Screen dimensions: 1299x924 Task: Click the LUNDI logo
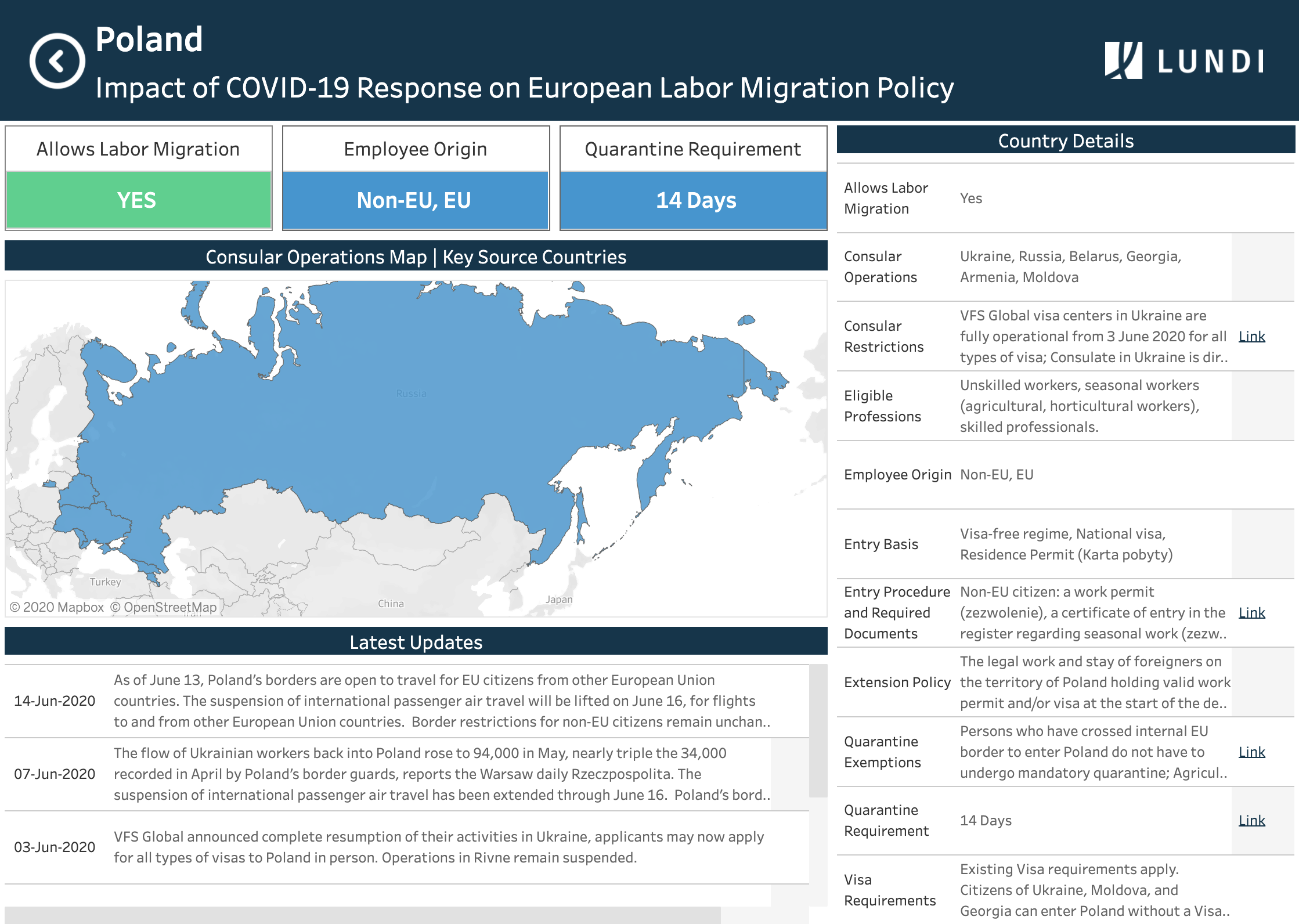point(1184,60)
